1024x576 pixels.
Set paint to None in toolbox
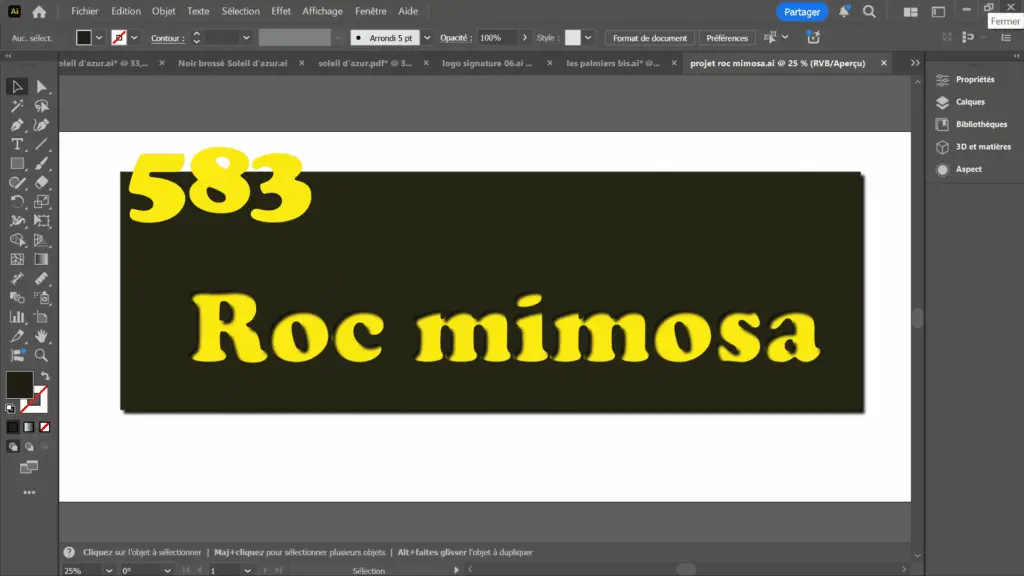44,427
